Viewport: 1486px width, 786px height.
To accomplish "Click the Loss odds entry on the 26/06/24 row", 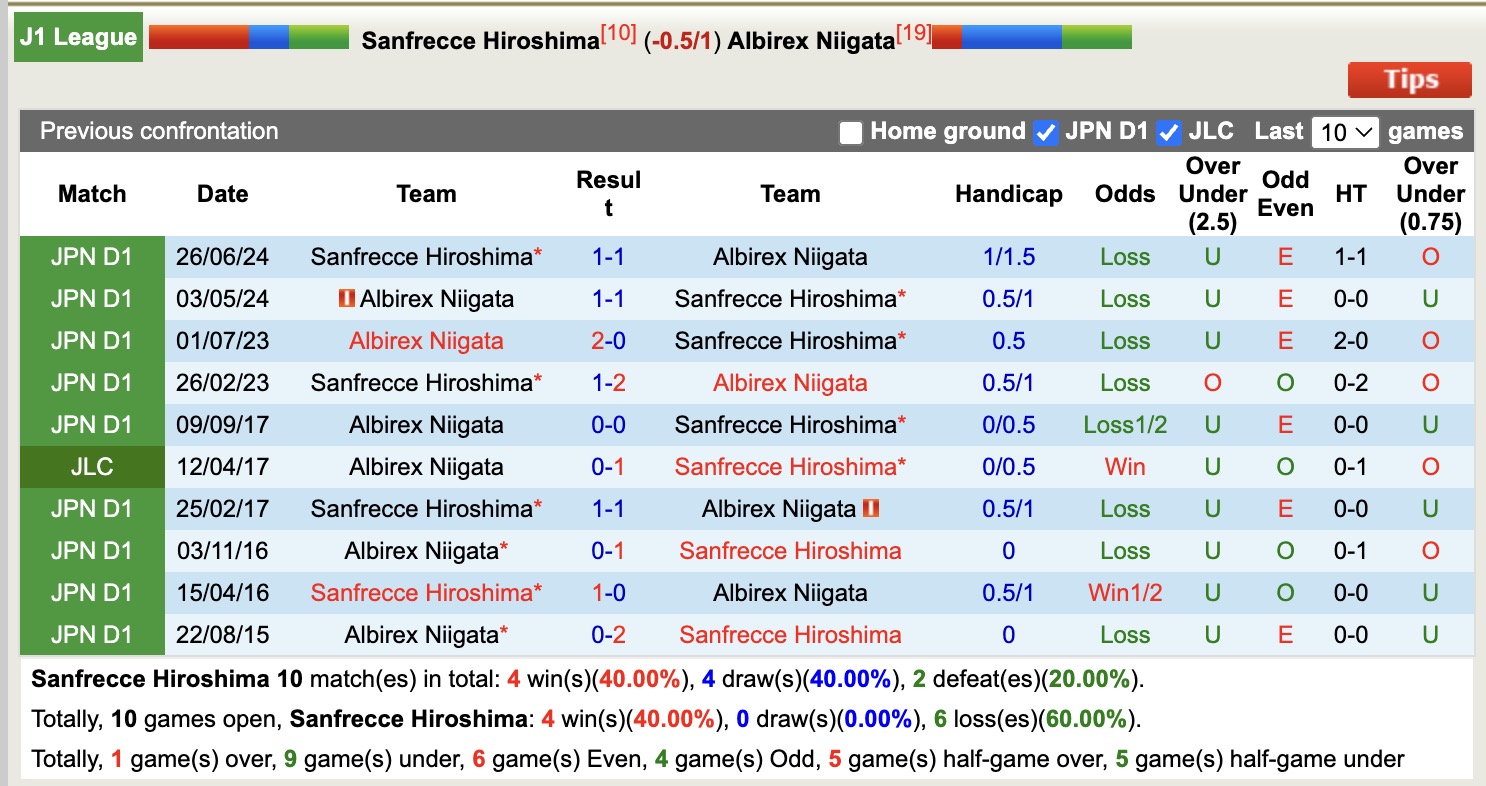I will click(x=1124, y=257).
